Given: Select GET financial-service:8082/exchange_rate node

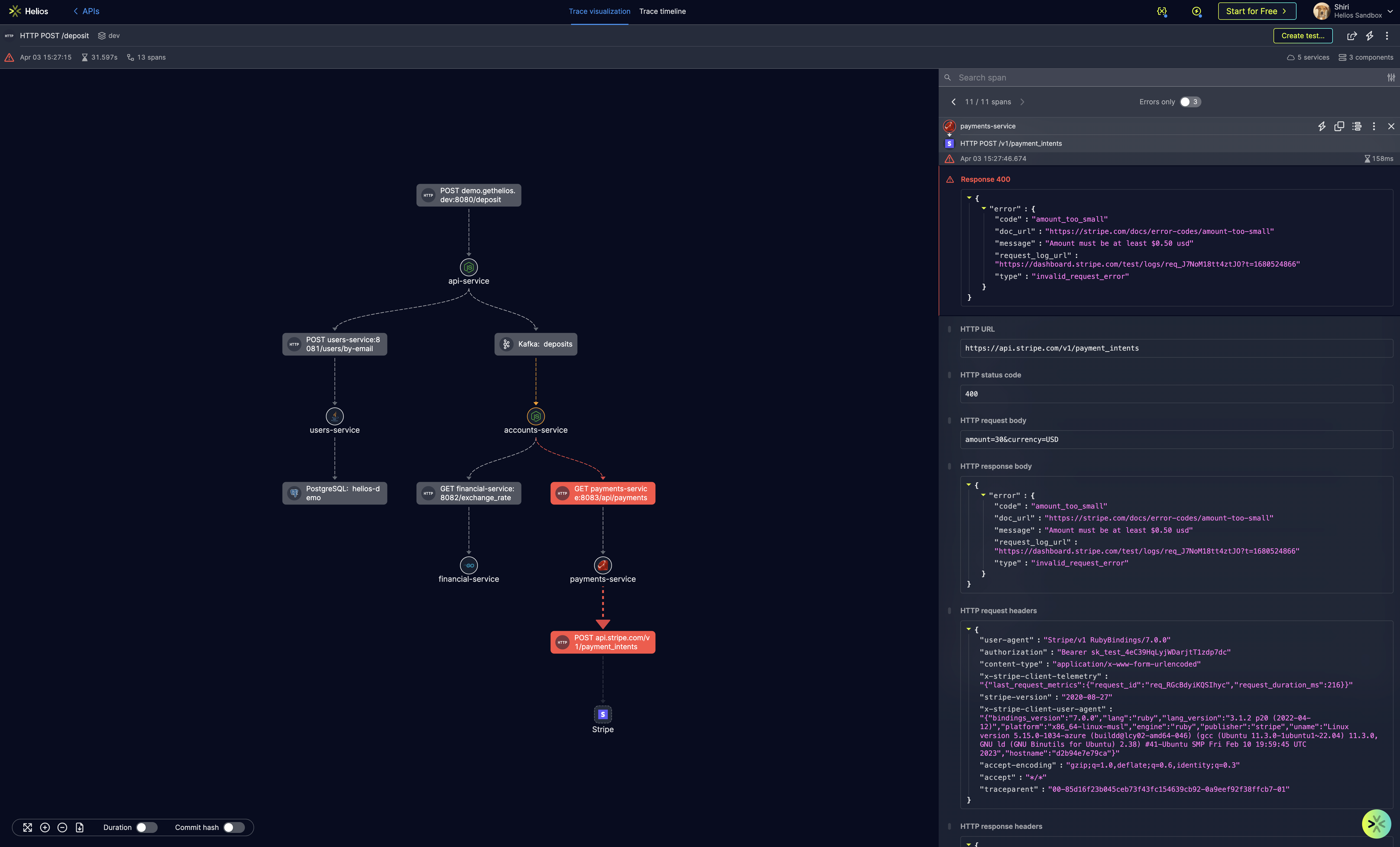Looking at the screenshot, I should (469, 493).
